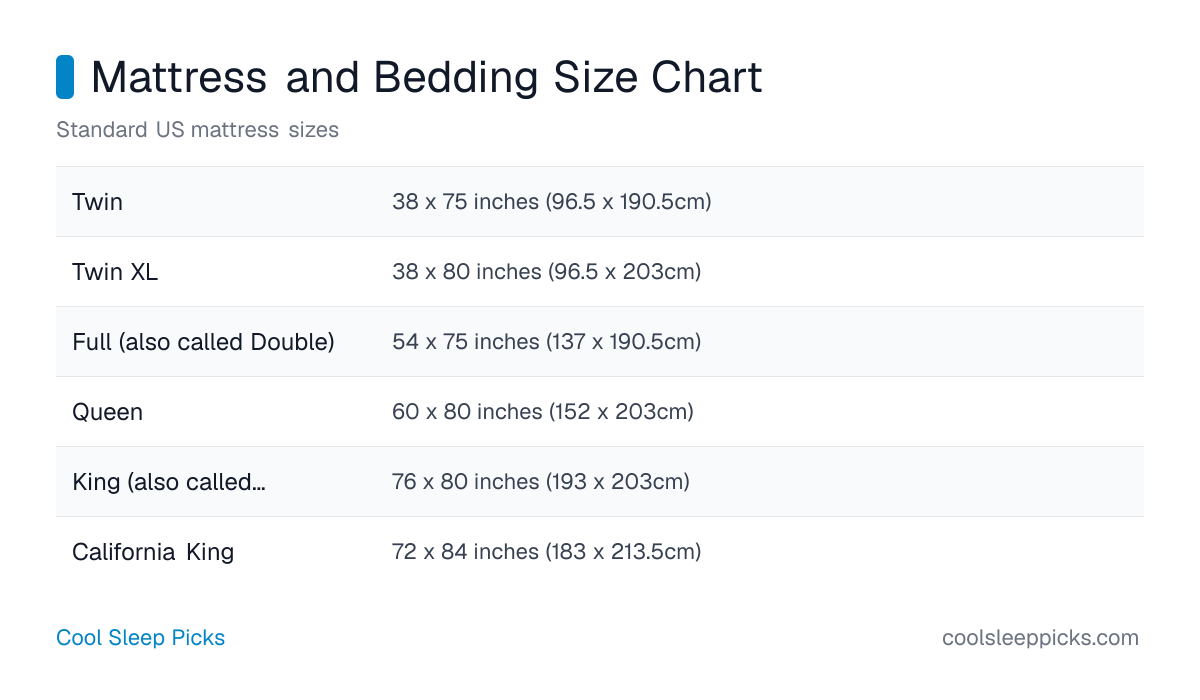Screen dimensions: 1200x700
Task: Click the 72 x 84 inches dimensions cell
Action: (x=546, y=552)
